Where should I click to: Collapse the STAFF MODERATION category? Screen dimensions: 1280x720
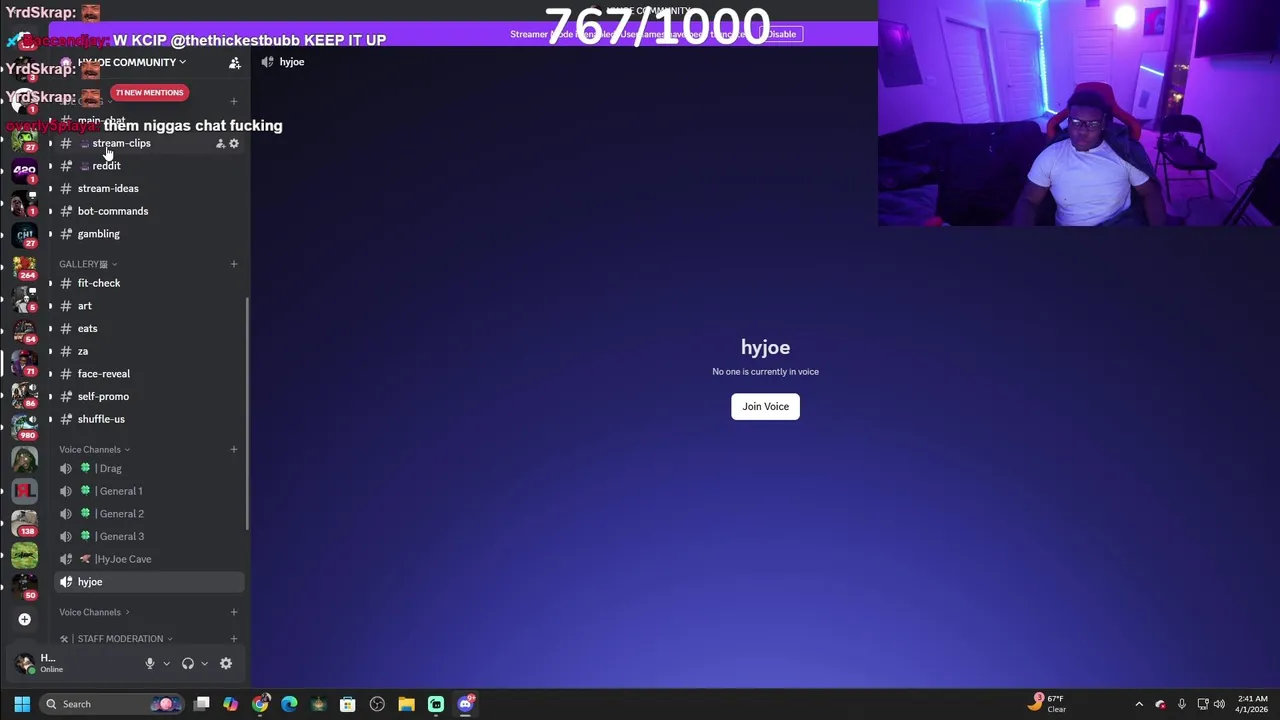tap(116, 638)
